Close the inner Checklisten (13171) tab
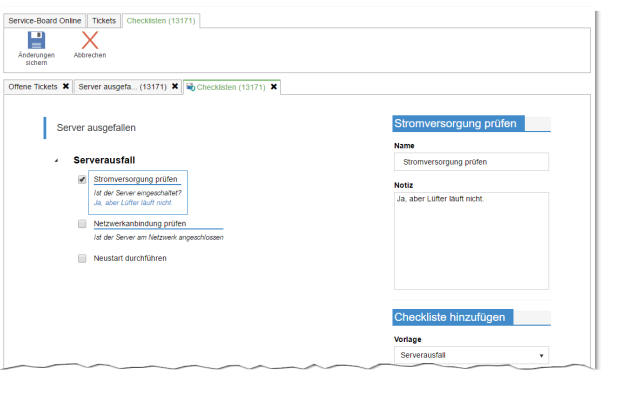 pyautogui.click(x=273, y=87)
